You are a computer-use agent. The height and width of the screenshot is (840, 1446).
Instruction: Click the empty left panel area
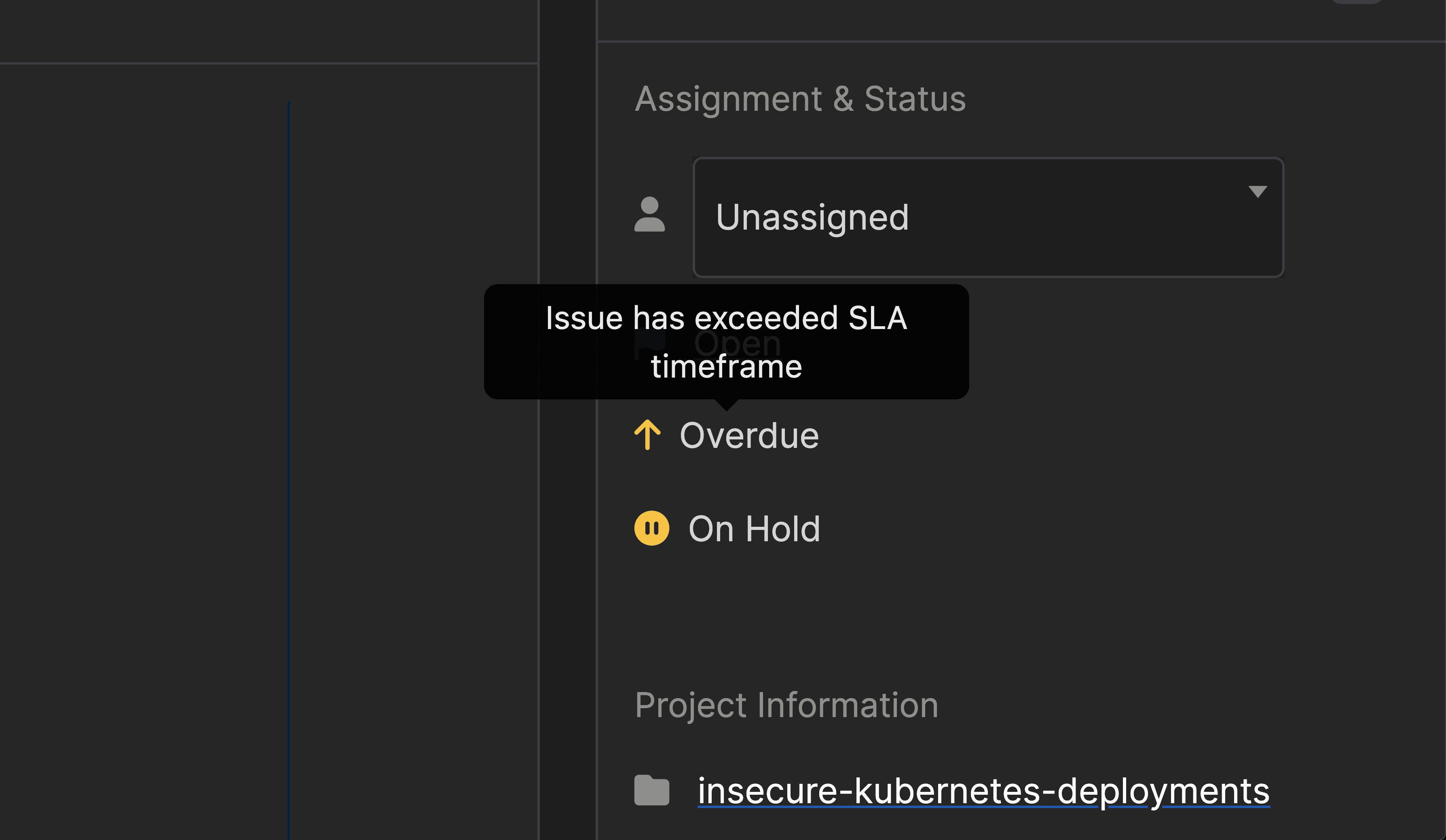(x=144, y=402)
